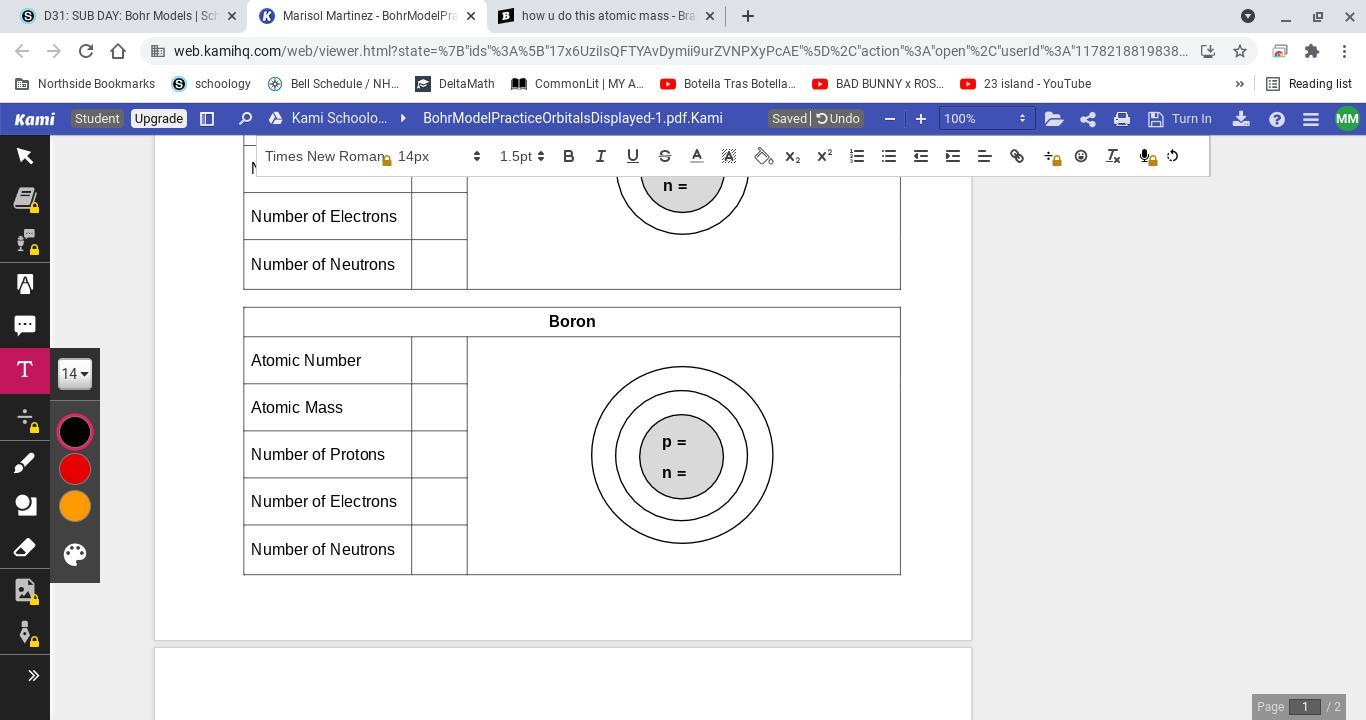This screenshot has height=720, width=1366.
Task: Select the Text Box tool
Action: point(25,370)
